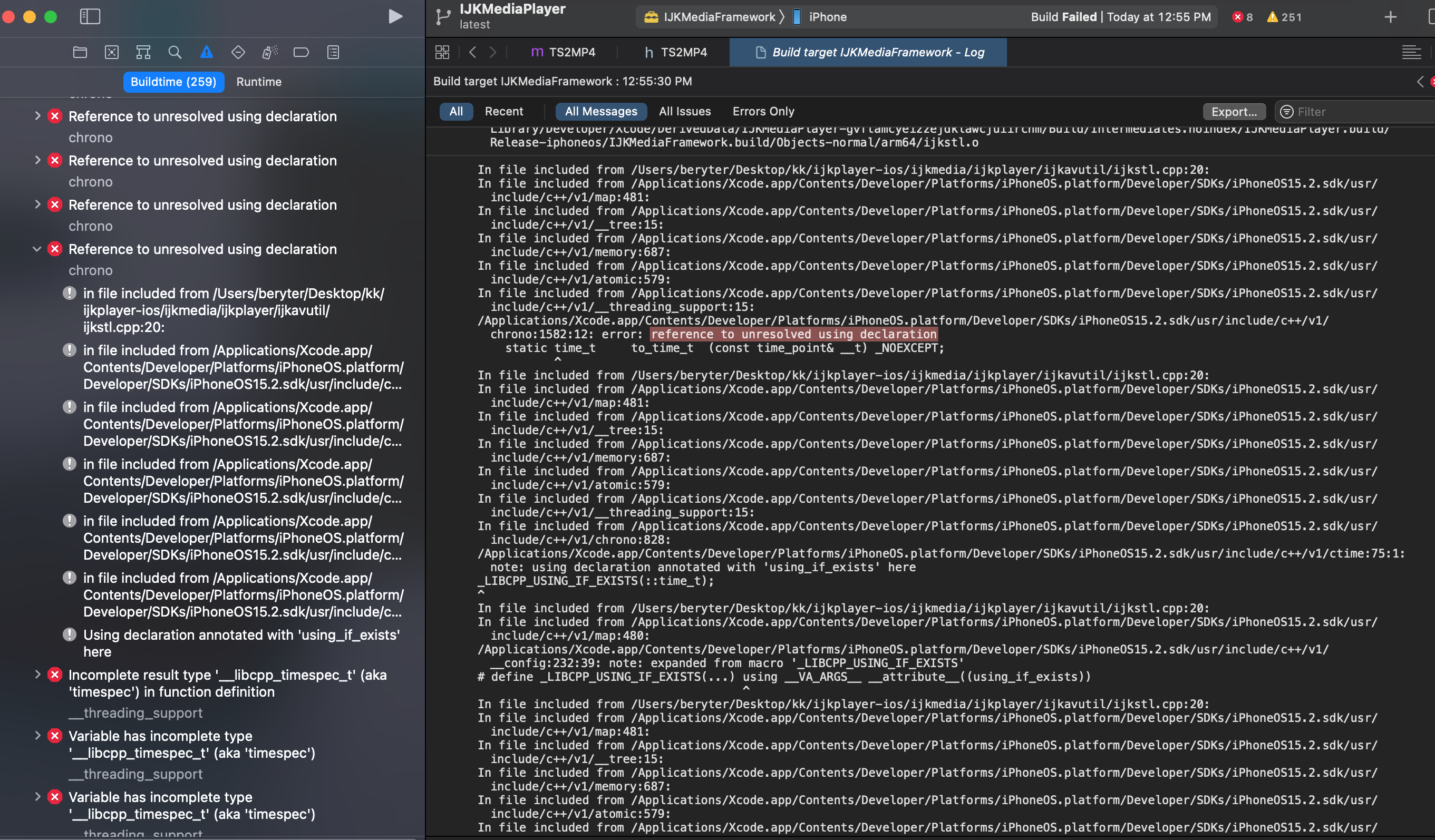Viewport: 1435px width, 840px height.
Task: Open the Find navigator magnifying glass
Action: pos(175,52)
